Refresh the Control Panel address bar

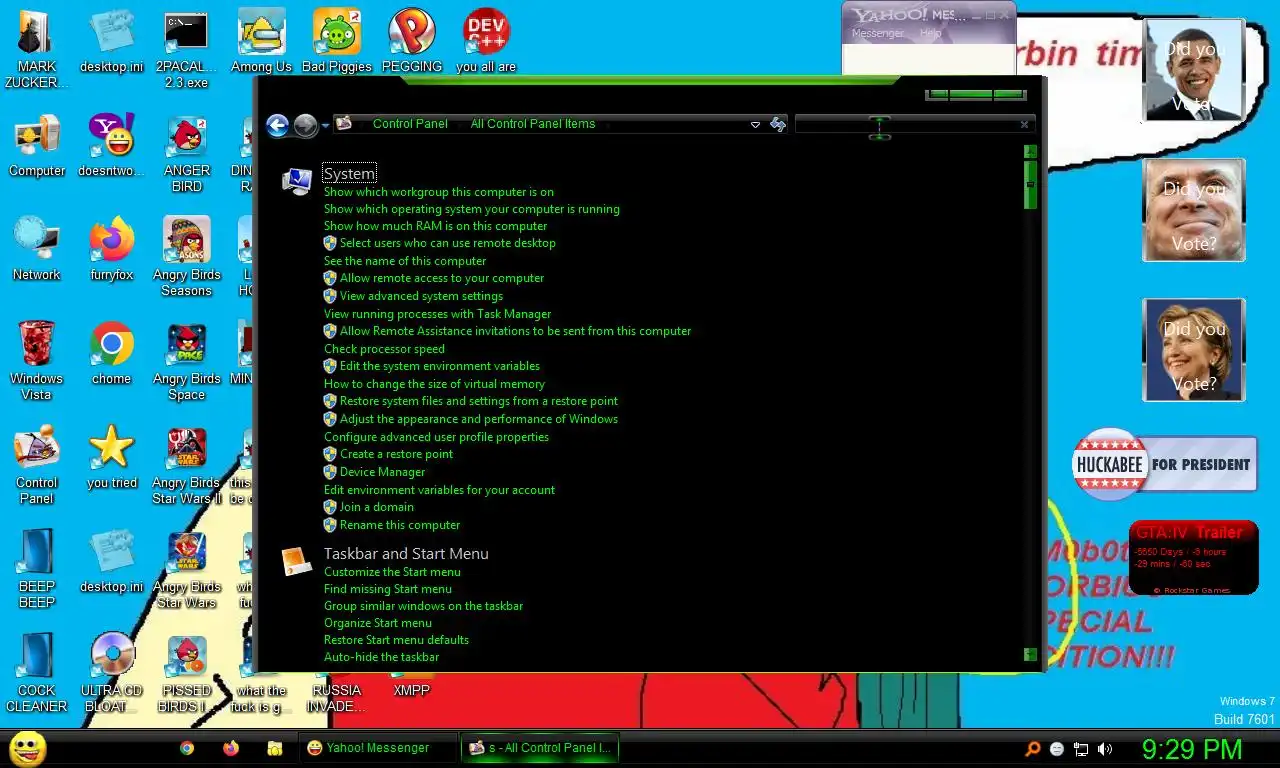click(x=778, y=124)
